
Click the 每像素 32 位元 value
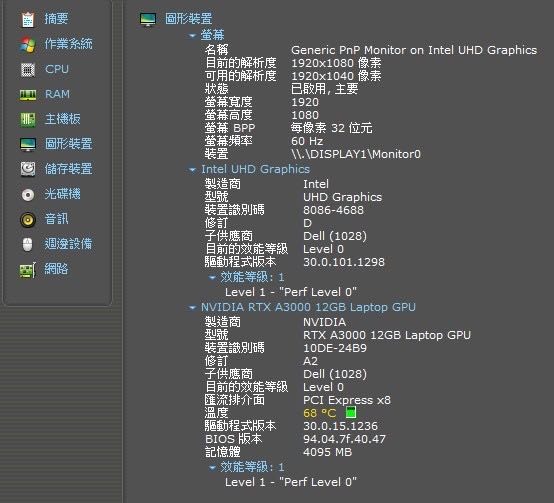pyautogui.click(x=331, y=128)
